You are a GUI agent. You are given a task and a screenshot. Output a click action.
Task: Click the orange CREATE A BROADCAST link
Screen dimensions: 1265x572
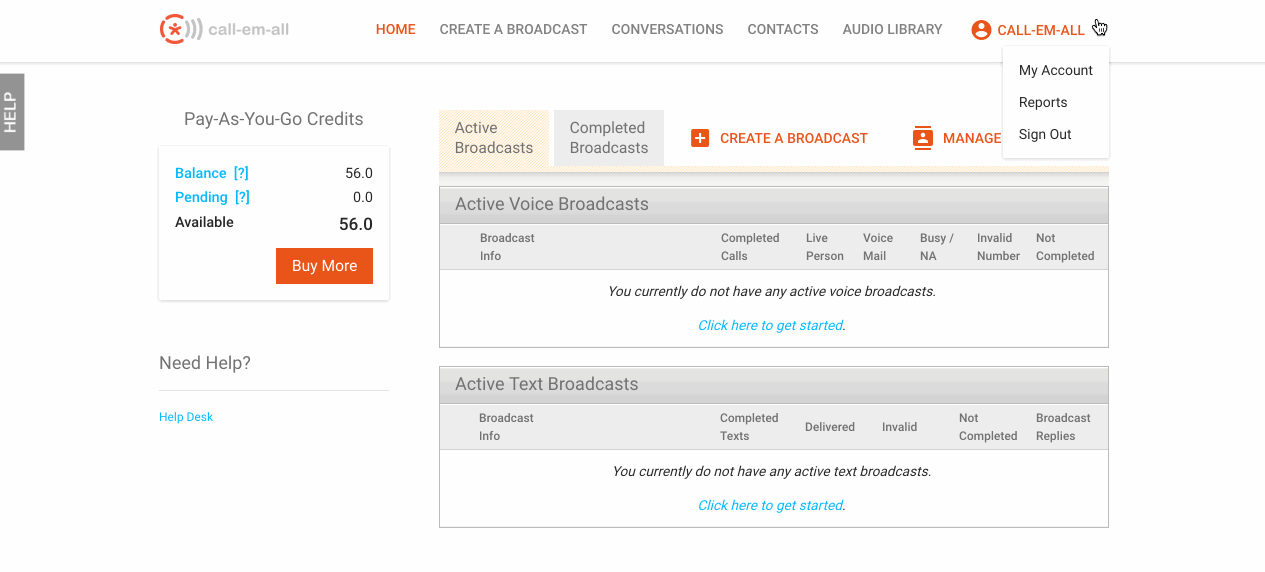(x=794, y=138)
